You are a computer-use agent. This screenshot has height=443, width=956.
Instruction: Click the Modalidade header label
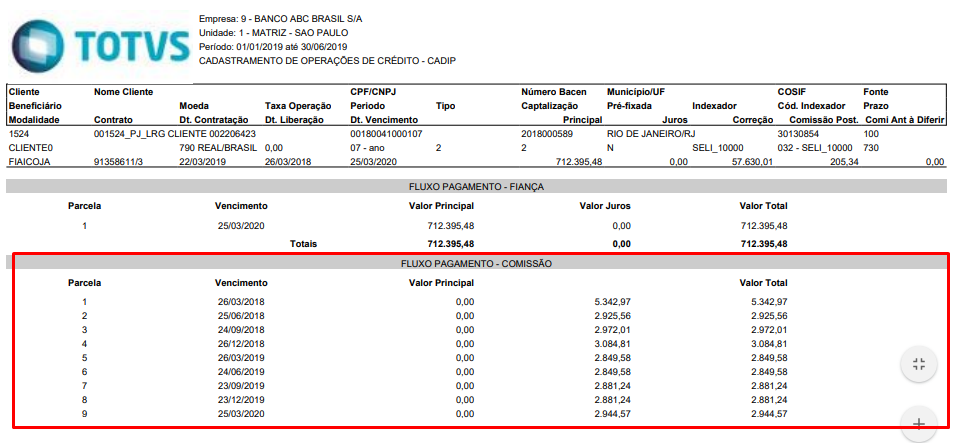click(34, 120)
